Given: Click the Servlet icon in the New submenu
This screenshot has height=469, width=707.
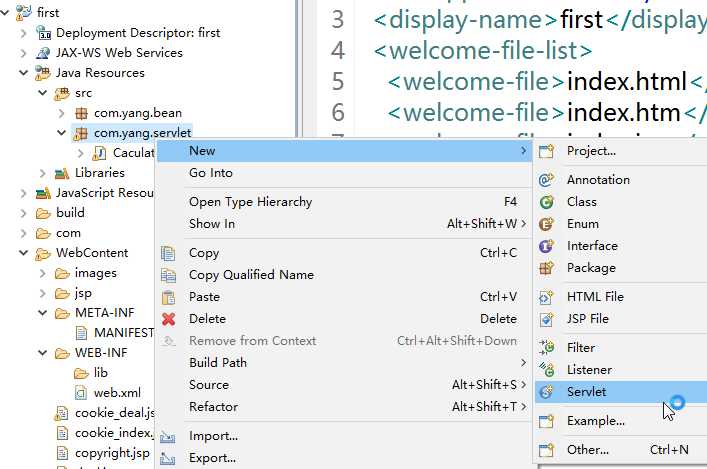Looking at the screenshot, I should 546,391.
